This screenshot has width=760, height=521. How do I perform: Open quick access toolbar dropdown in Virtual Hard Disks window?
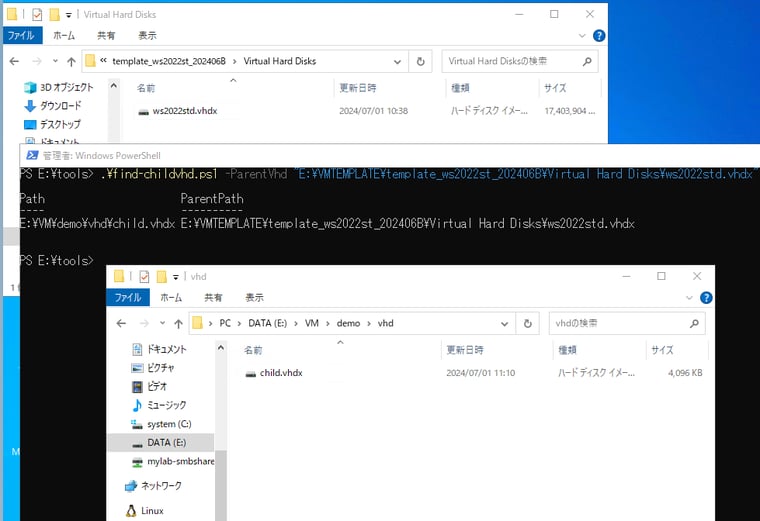click(x=69, y=15)
